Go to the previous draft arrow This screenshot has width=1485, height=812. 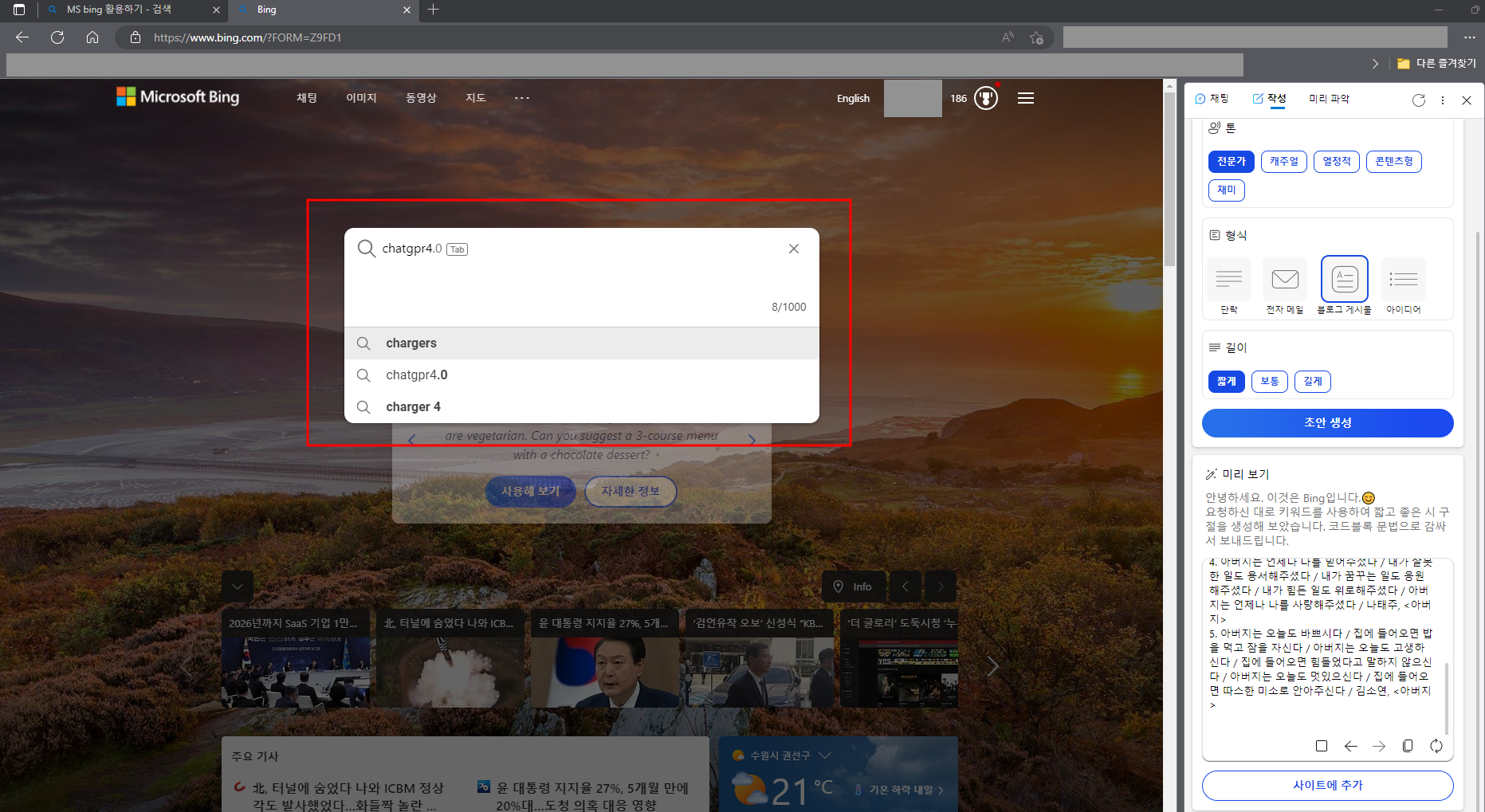point(1350,746)
